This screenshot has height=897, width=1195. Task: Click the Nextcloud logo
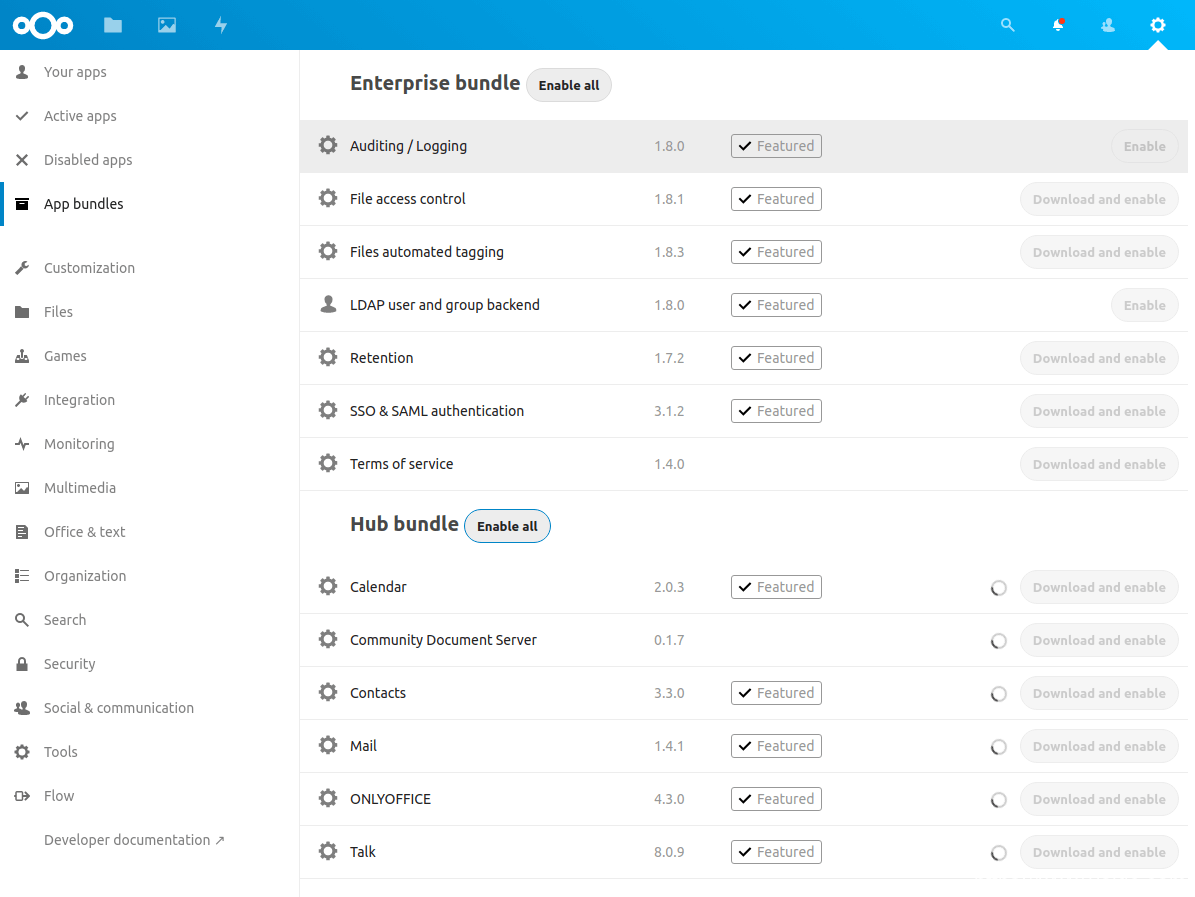pyautogui.click(x=43, y=25)
